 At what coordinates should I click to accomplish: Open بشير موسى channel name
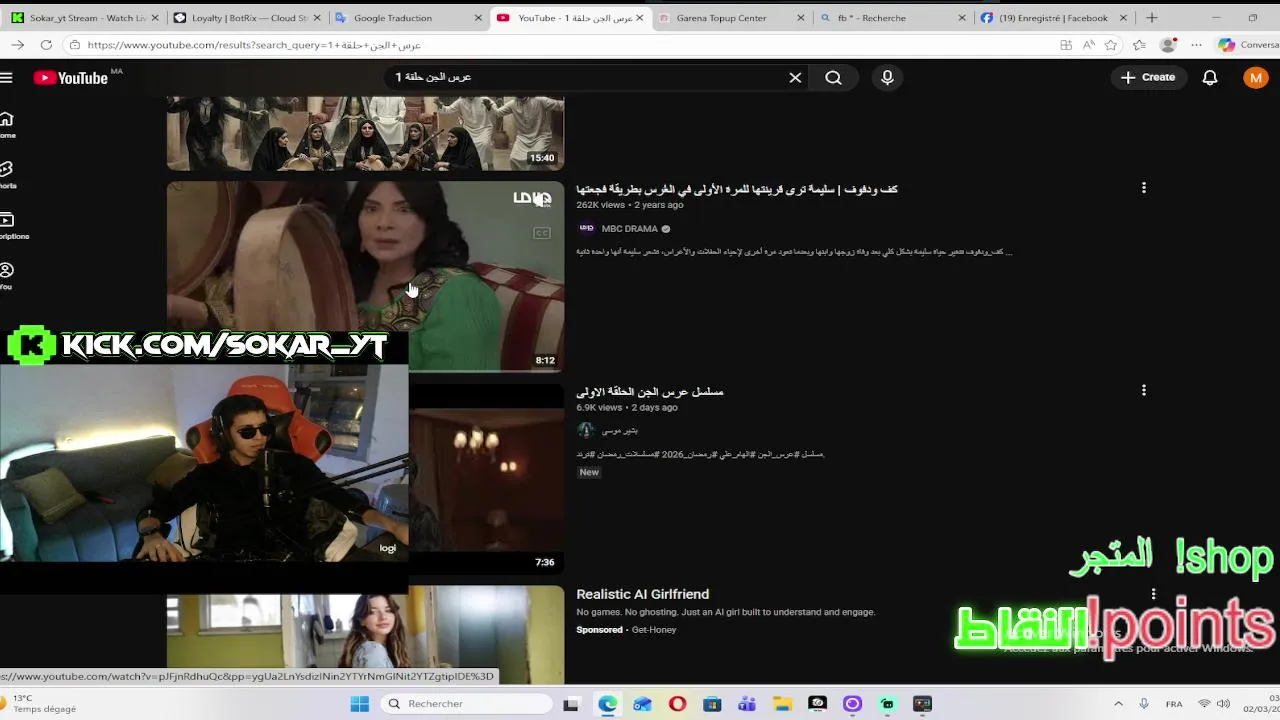pyautogui.click(x=619, y=430)
